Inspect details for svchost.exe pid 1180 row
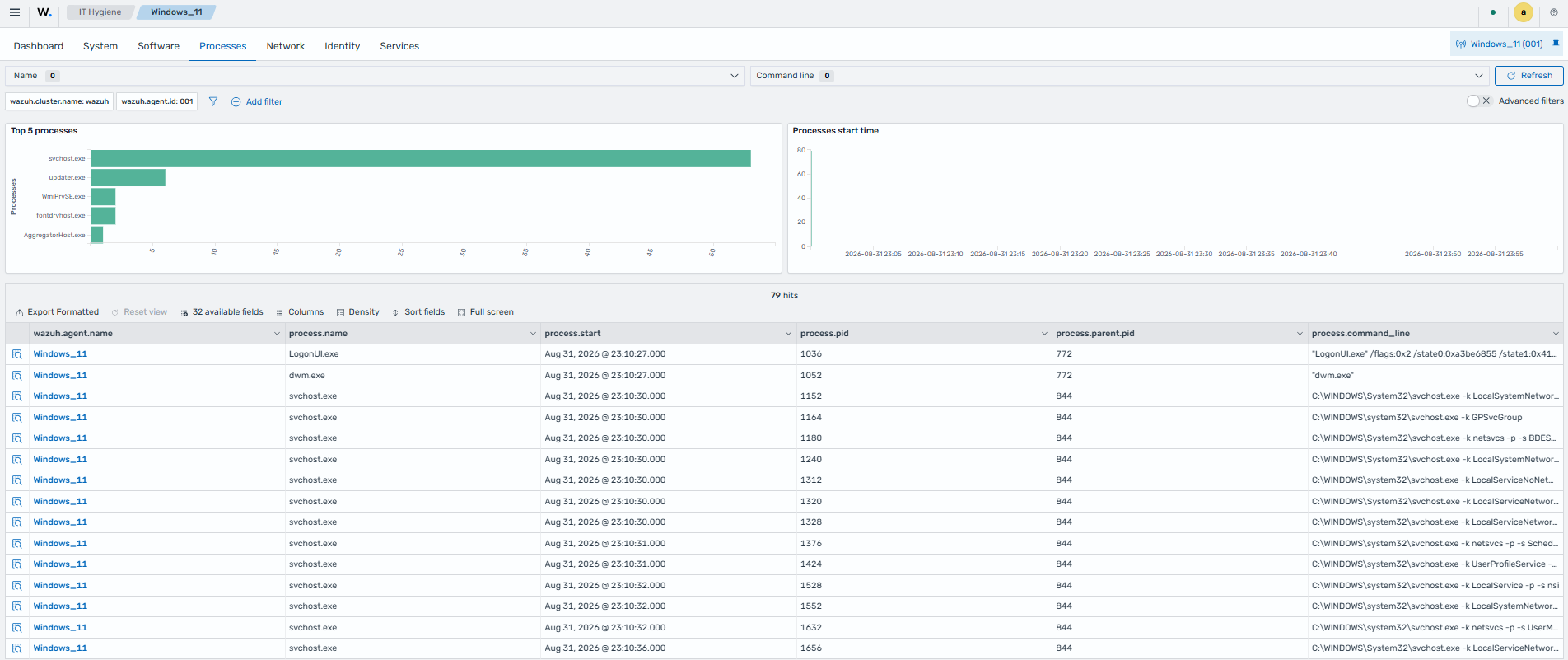The height and width of the screenshot is (660, 1568). [16, 438]
